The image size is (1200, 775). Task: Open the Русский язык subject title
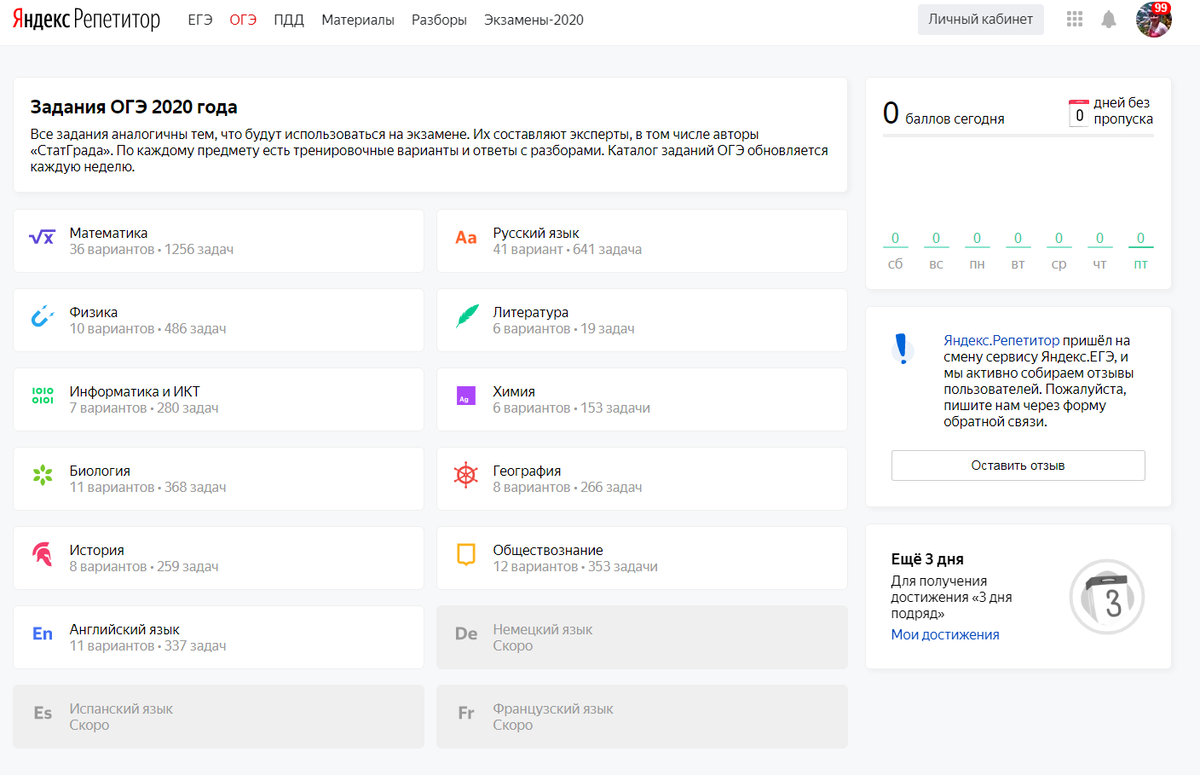tap(536, 233)
